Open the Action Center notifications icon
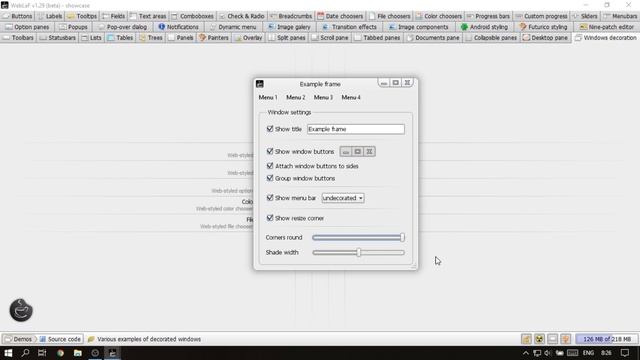The height and width of the screenshot is (360, 640). (625, 353)
